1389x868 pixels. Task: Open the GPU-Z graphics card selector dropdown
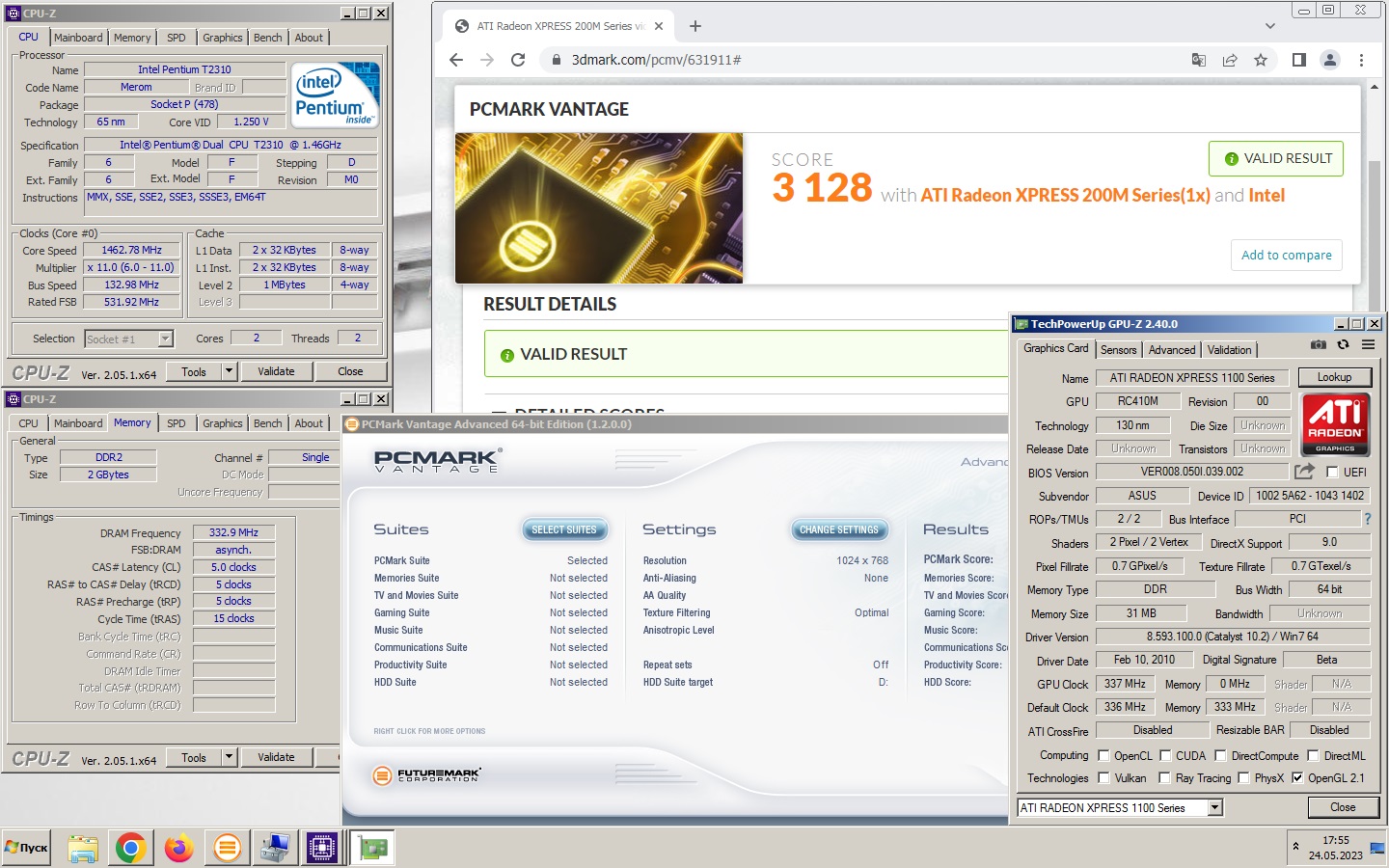[x=1215, y=807]
